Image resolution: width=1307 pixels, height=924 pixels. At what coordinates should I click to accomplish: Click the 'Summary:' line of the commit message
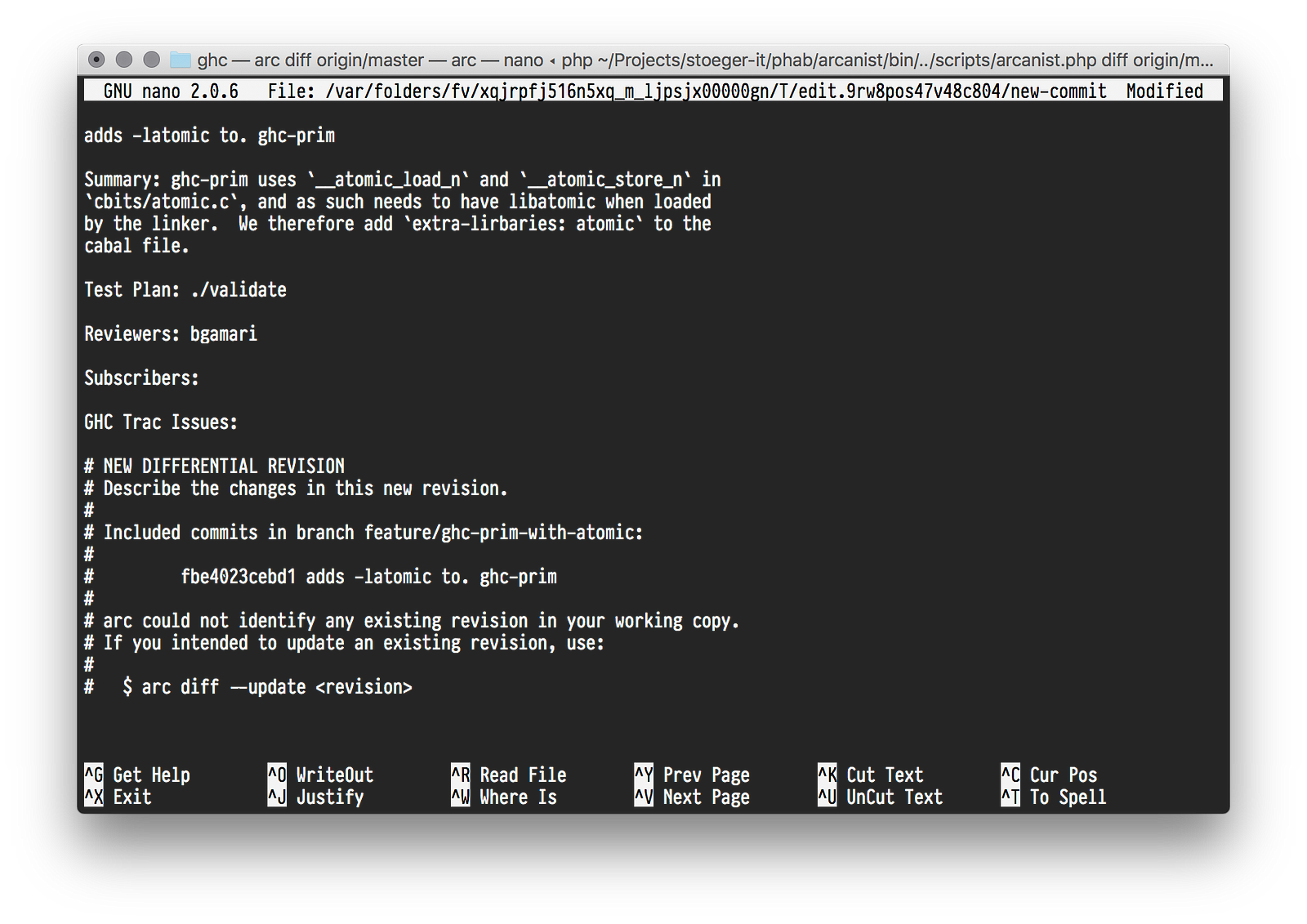click(402, 180)
